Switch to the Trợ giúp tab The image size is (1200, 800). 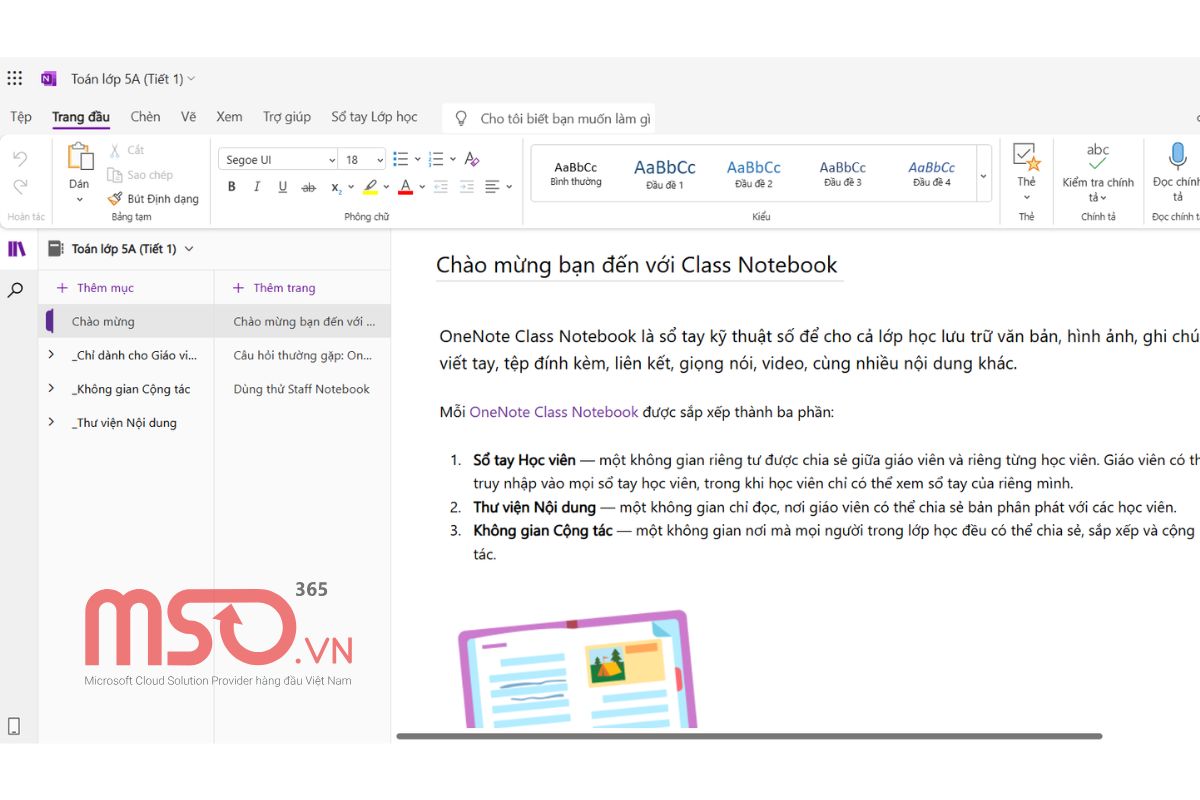tap(287, 117)
